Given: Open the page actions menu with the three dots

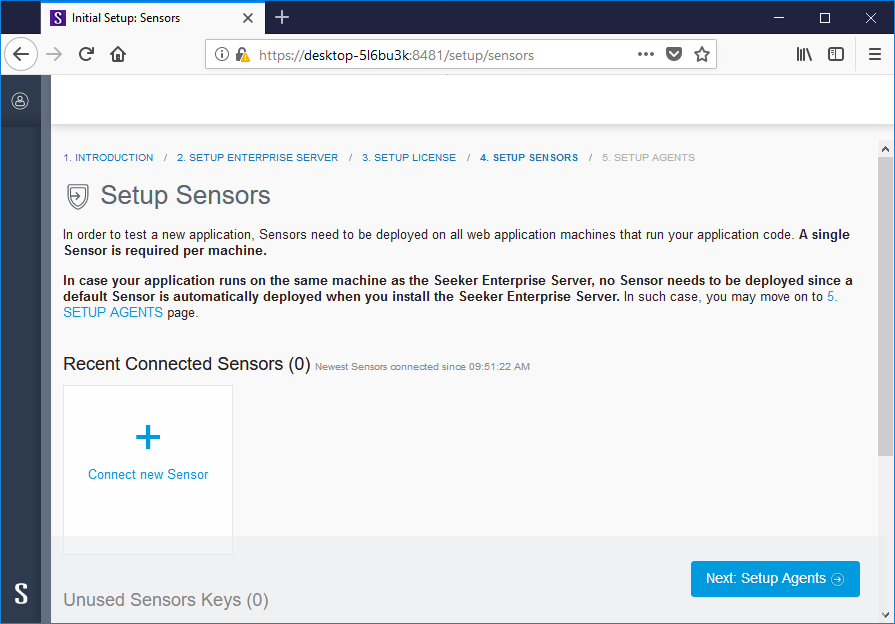Looking at the screenshot, I should [645, 55].
